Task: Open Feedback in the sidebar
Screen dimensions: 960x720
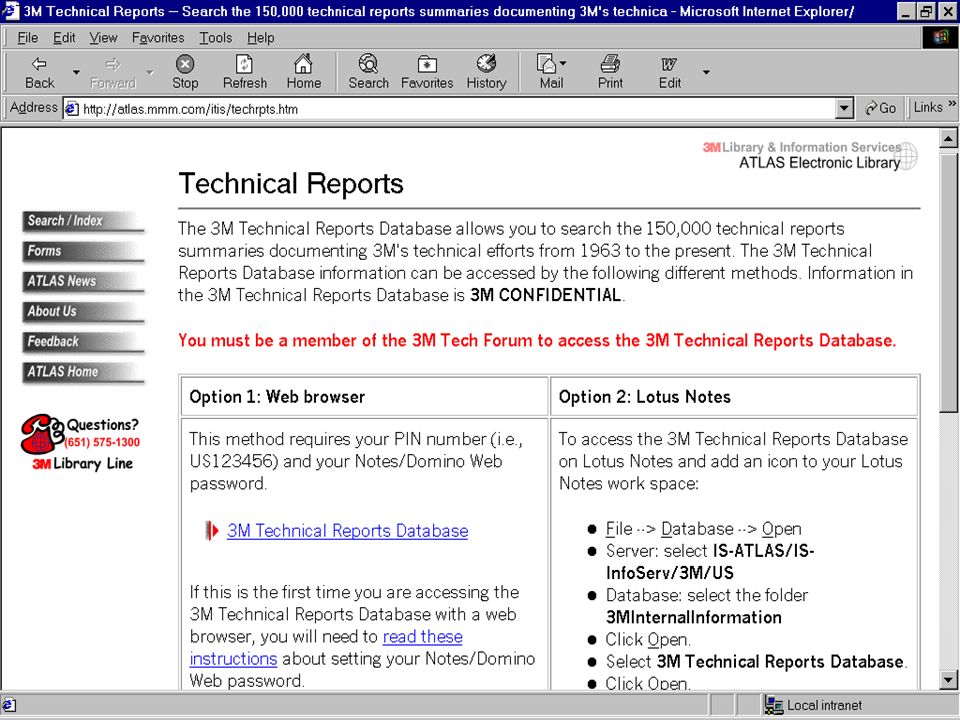Action: click(83, 342)
